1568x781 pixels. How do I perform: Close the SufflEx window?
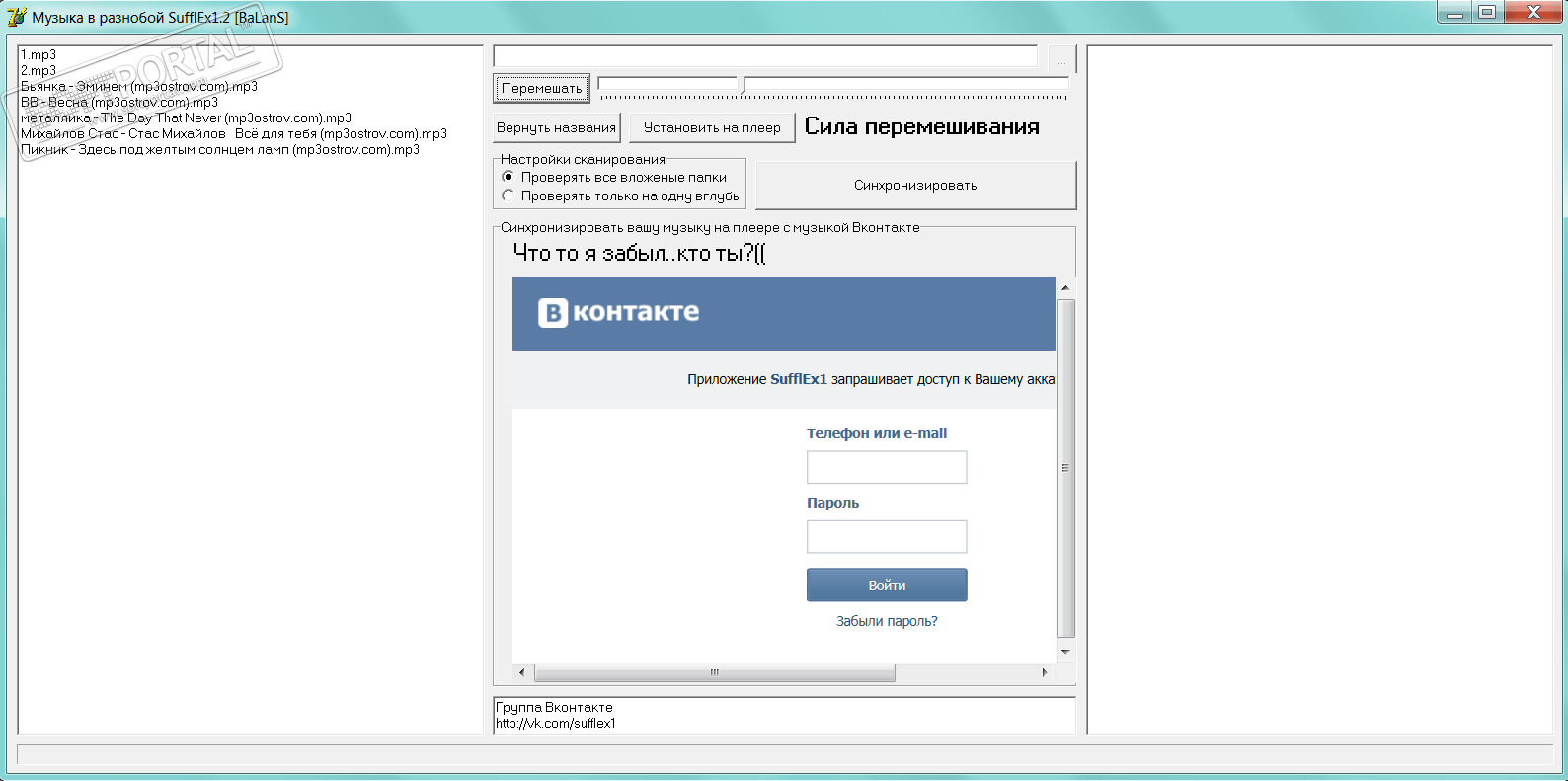1533,13
